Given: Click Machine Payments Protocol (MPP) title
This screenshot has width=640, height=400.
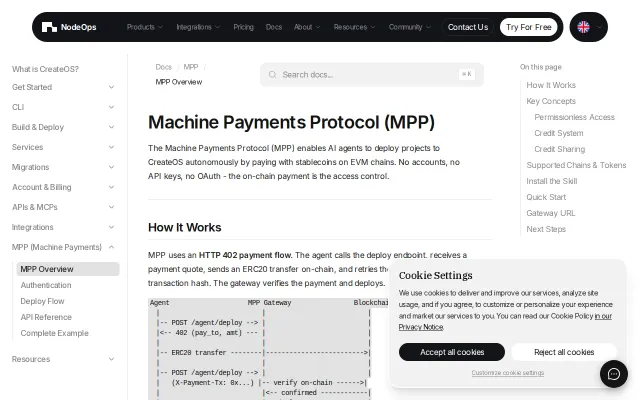Looking at the screenshot, I should coord(291,122).
